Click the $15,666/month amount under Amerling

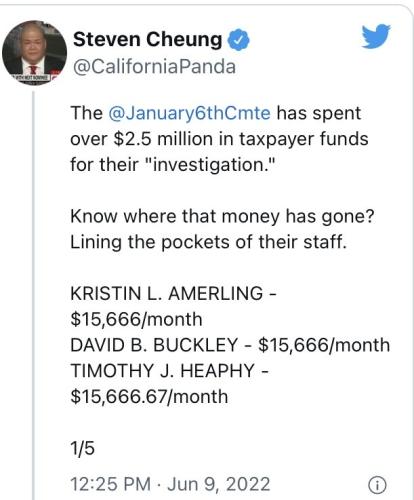[x=136, y=319]
